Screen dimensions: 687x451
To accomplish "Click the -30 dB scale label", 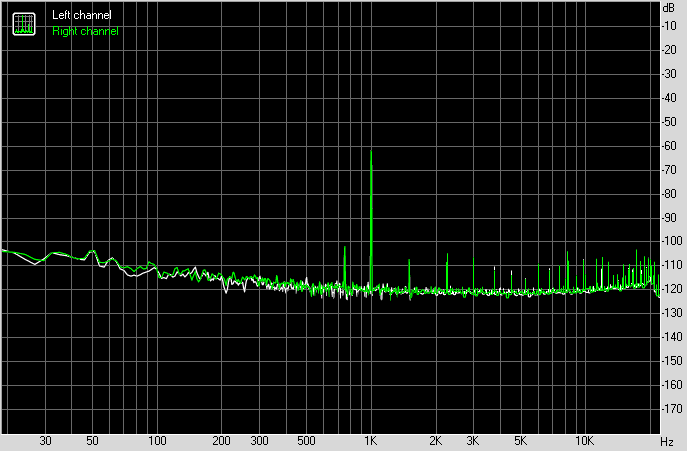I will (x=669, y=74).
